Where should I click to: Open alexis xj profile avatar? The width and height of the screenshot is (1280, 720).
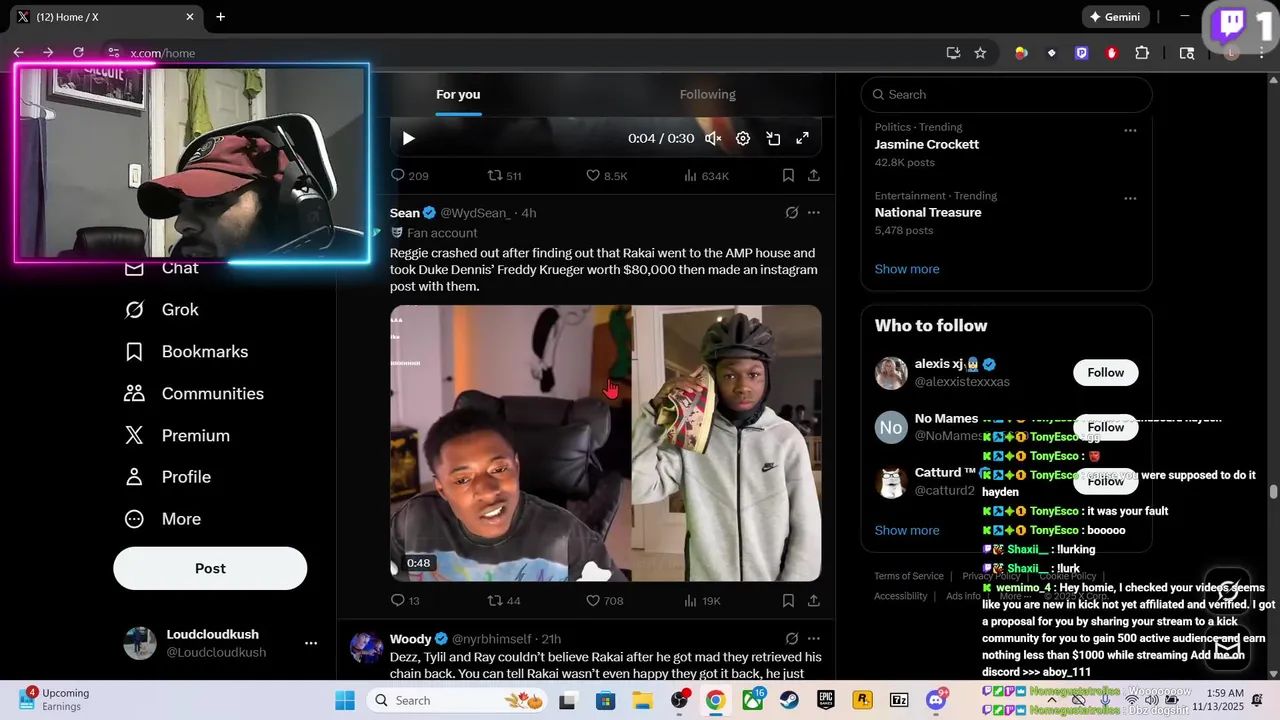(891, 373)
